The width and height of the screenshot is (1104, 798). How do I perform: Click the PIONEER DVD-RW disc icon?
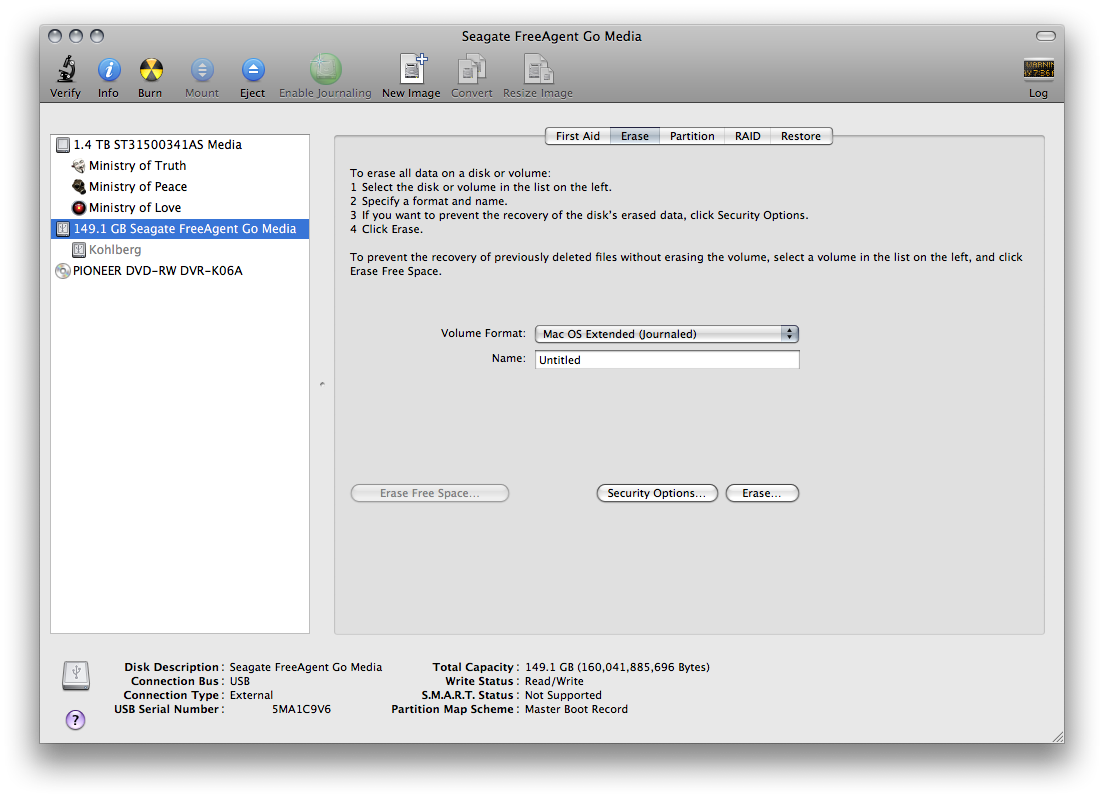pos(63,271)
